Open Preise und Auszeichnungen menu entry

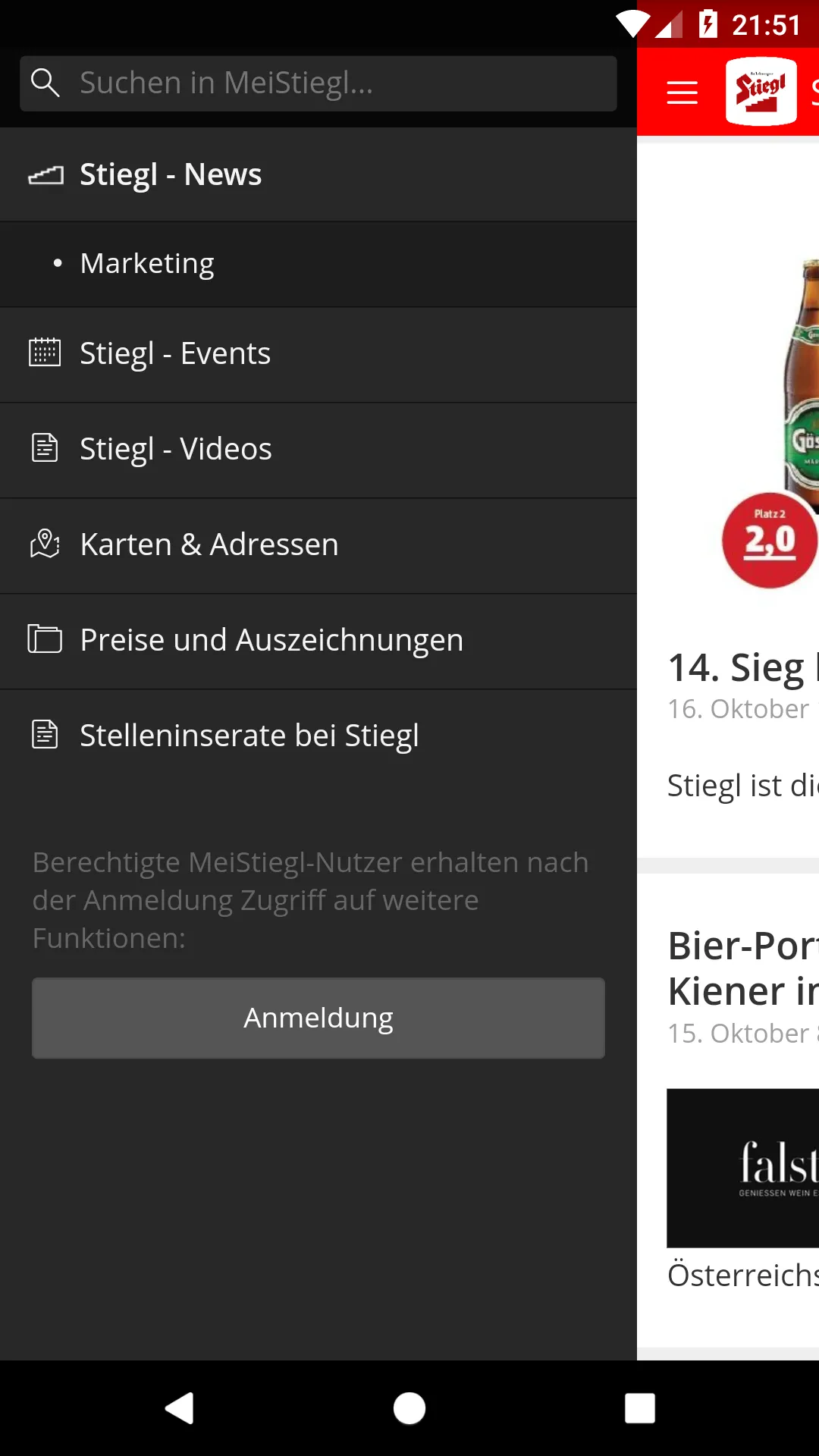[x=318, y=641]
